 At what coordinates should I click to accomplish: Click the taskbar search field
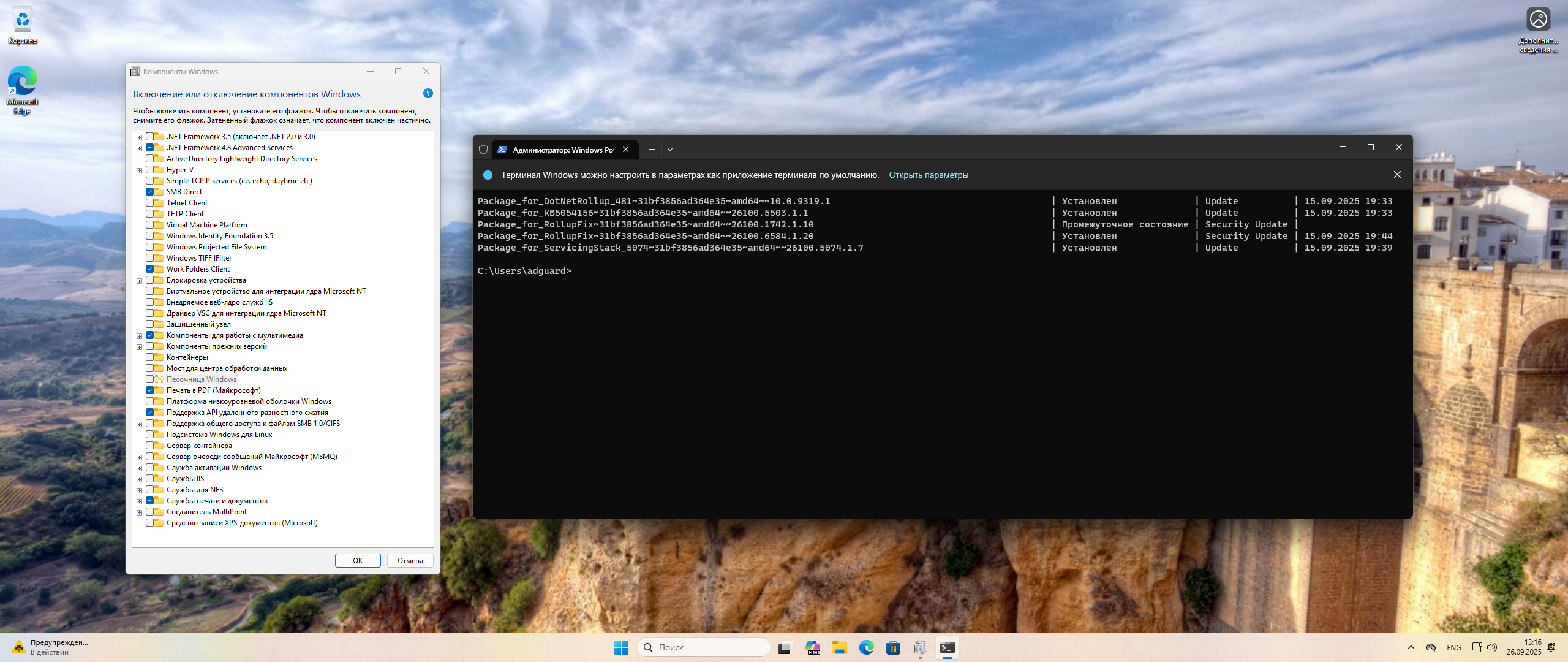704,647
